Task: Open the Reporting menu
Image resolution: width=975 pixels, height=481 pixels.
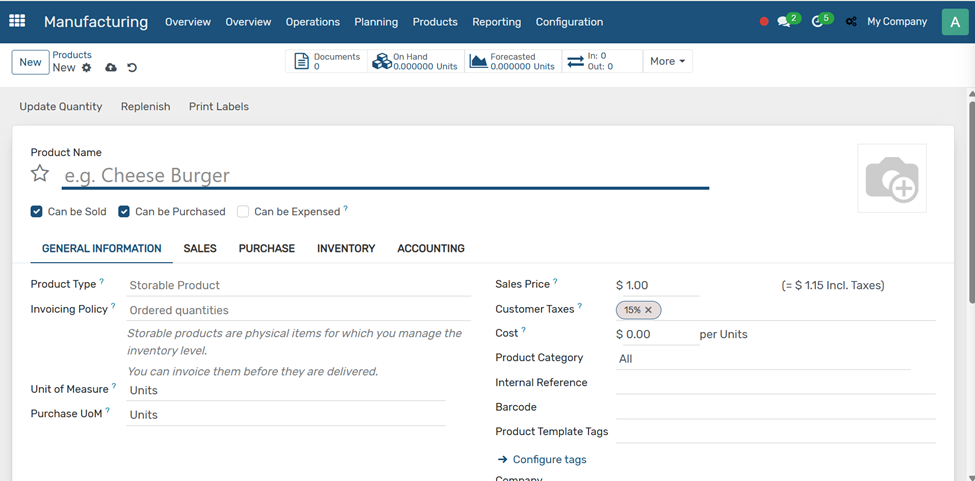Action: (496, 22)
